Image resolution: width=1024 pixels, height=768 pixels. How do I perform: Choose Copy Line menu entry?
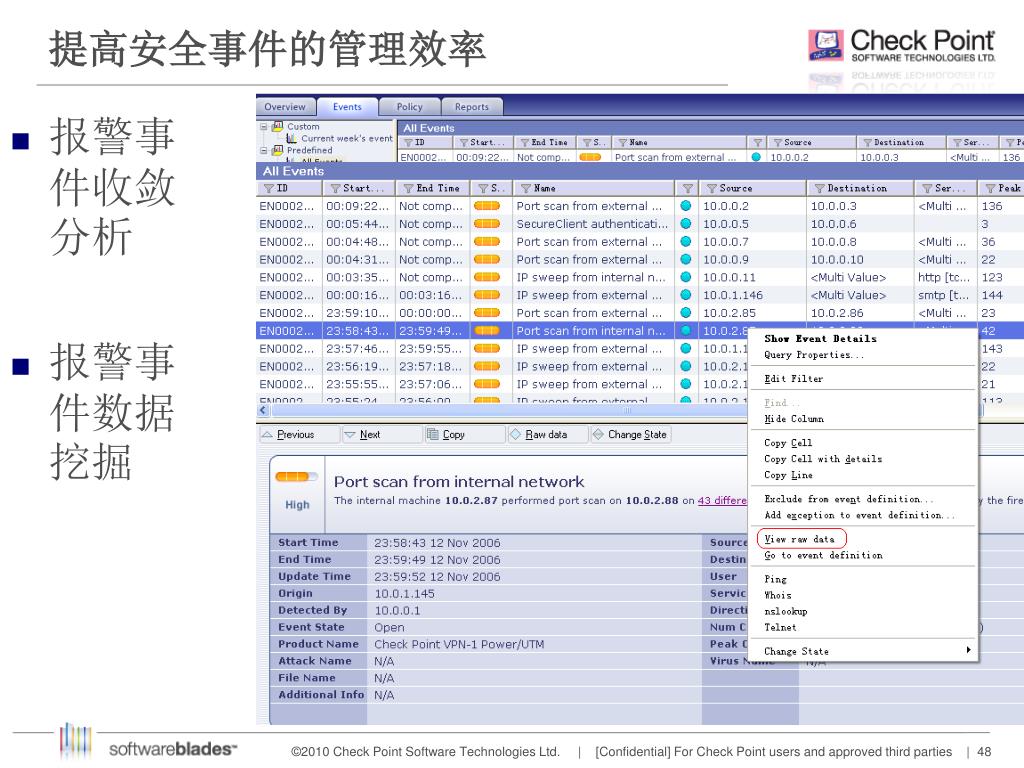[x=788, y=475]
